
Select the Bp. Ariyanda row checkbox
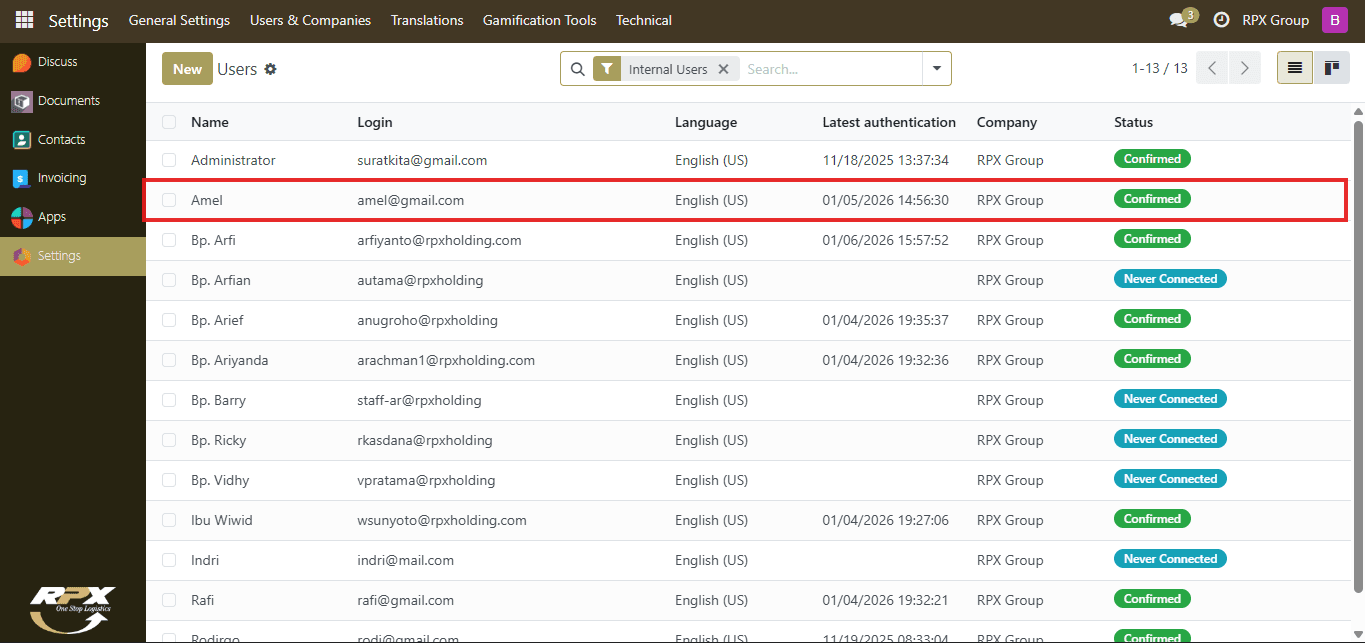[x=169, y=360]
